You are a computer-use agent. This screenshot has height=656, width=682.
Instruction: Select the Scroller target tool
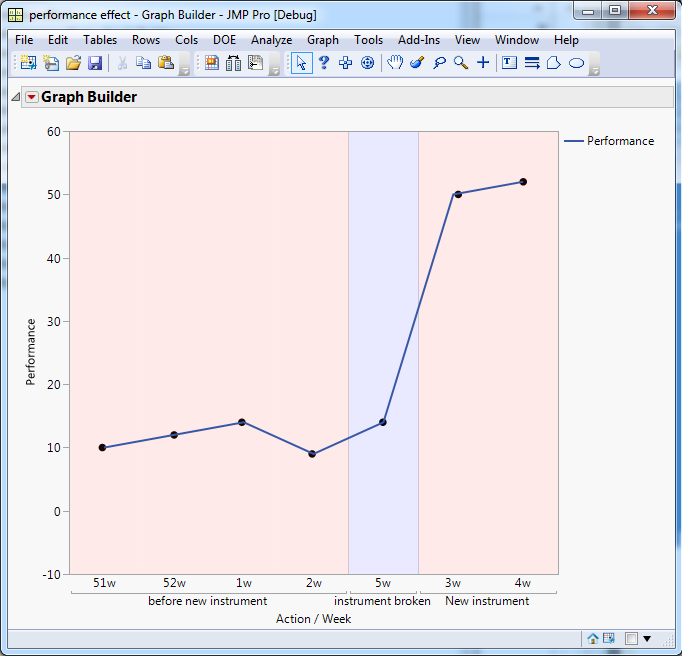368,63
